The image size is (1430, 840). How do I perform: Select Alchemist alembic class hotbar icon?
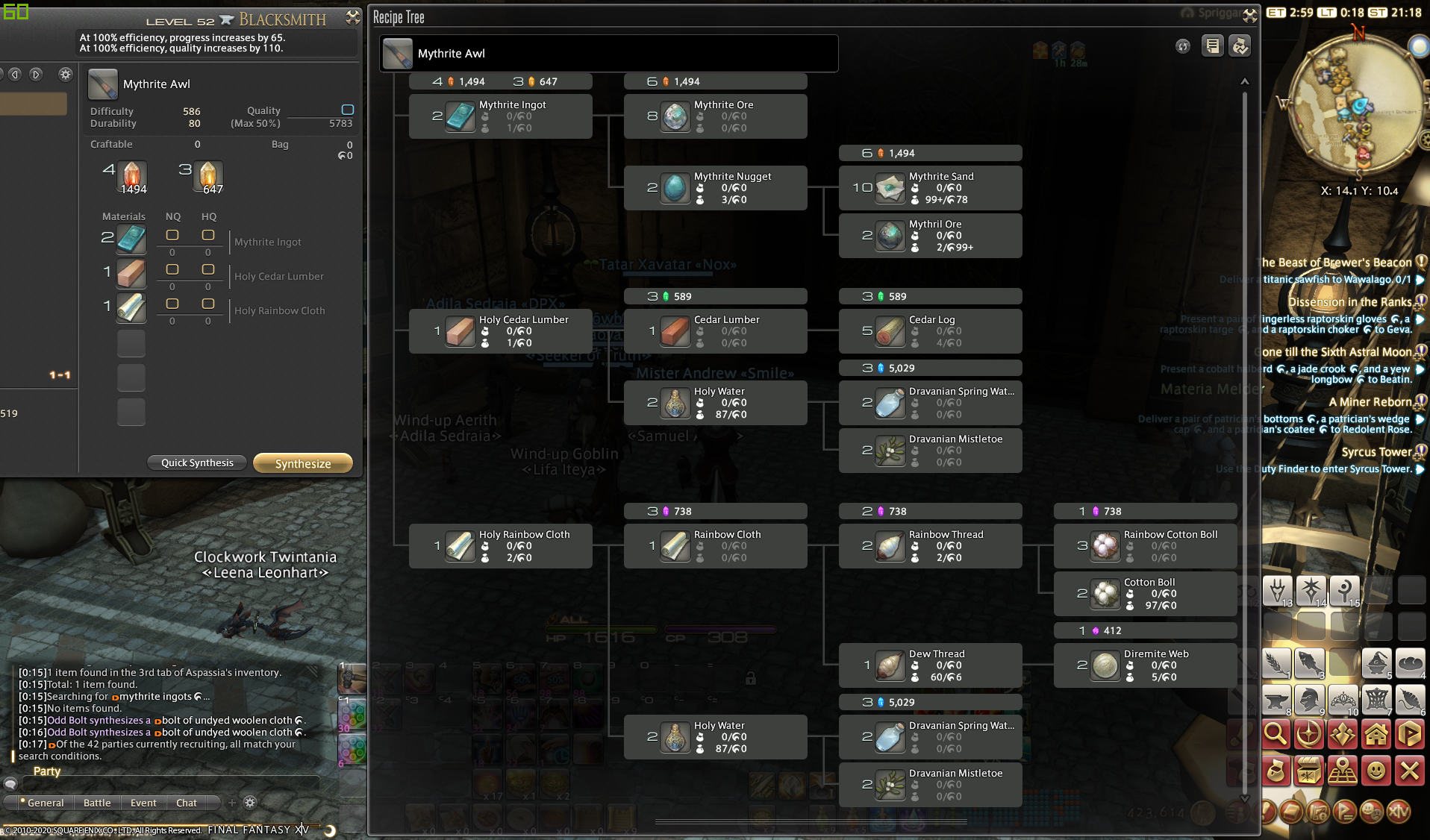point(1376,663)
